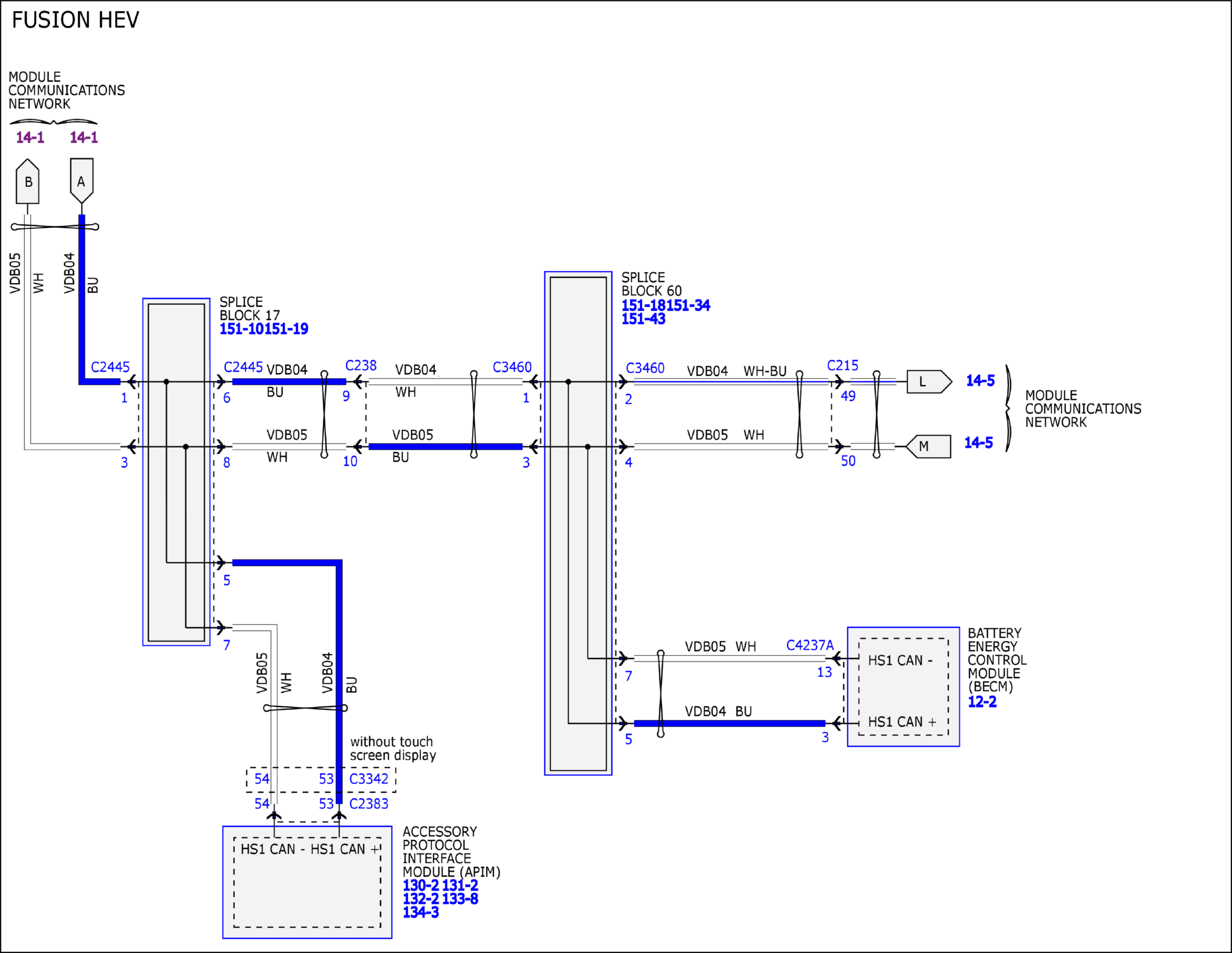
Task: Select the Splice Block 17 component box
Action: click(176, 472)
